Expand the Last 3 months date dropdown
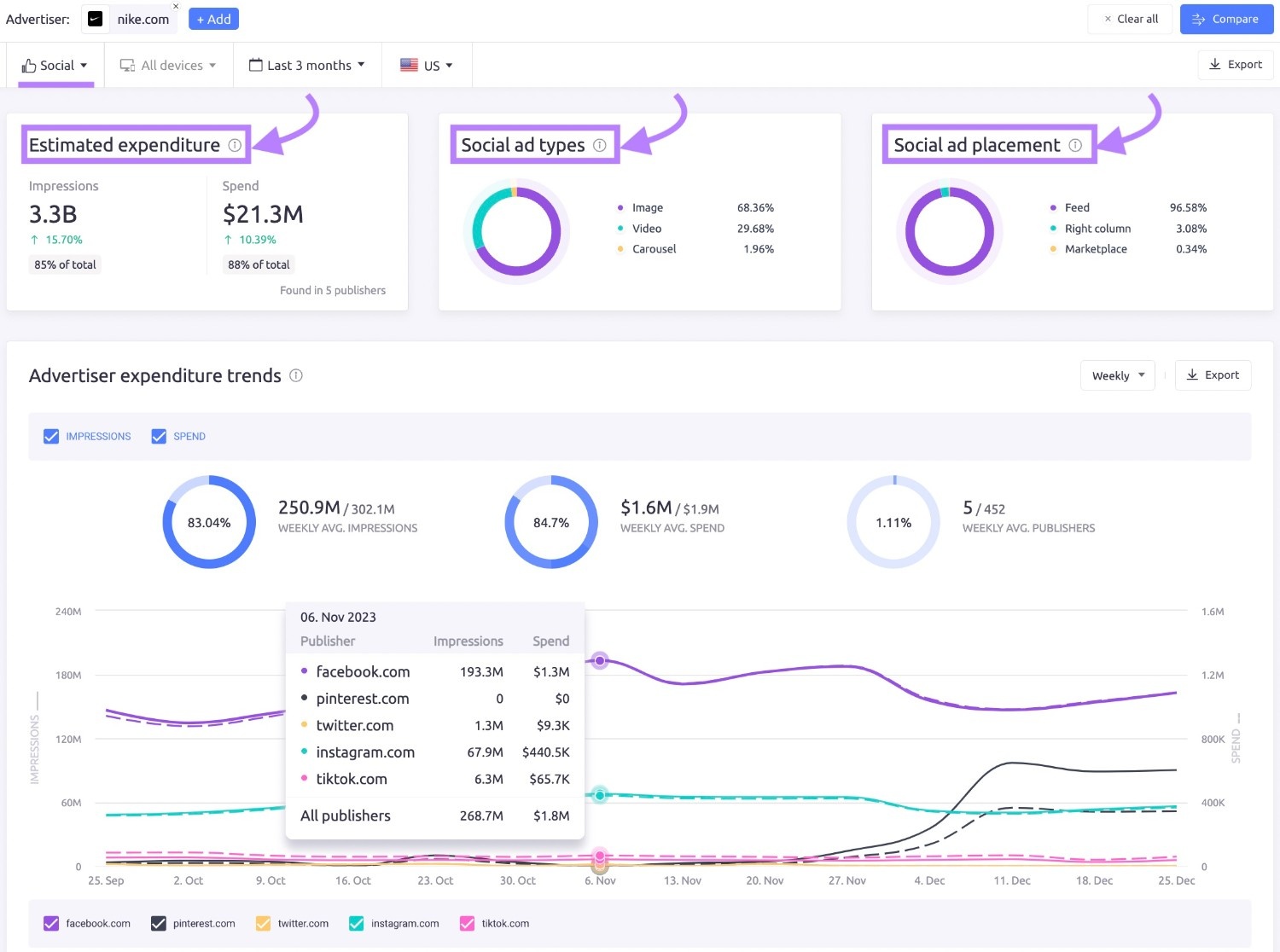The width and height of the screenshot is (1280, 952). coord(307,64)
